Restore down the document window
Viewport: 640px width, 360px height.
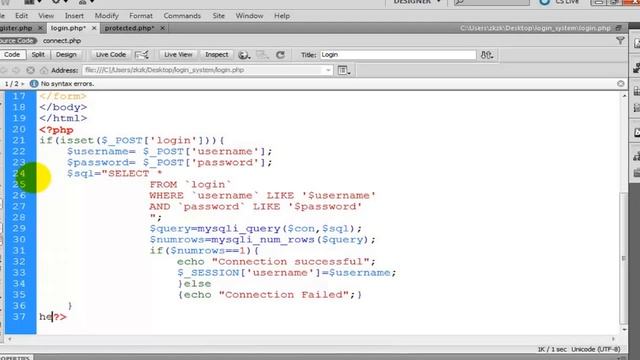(x=619, y=28)
